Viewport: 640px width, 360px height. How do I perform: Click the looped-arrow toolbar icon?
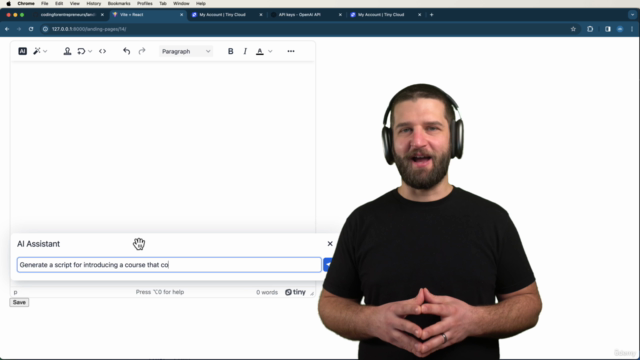pos(81,51)
